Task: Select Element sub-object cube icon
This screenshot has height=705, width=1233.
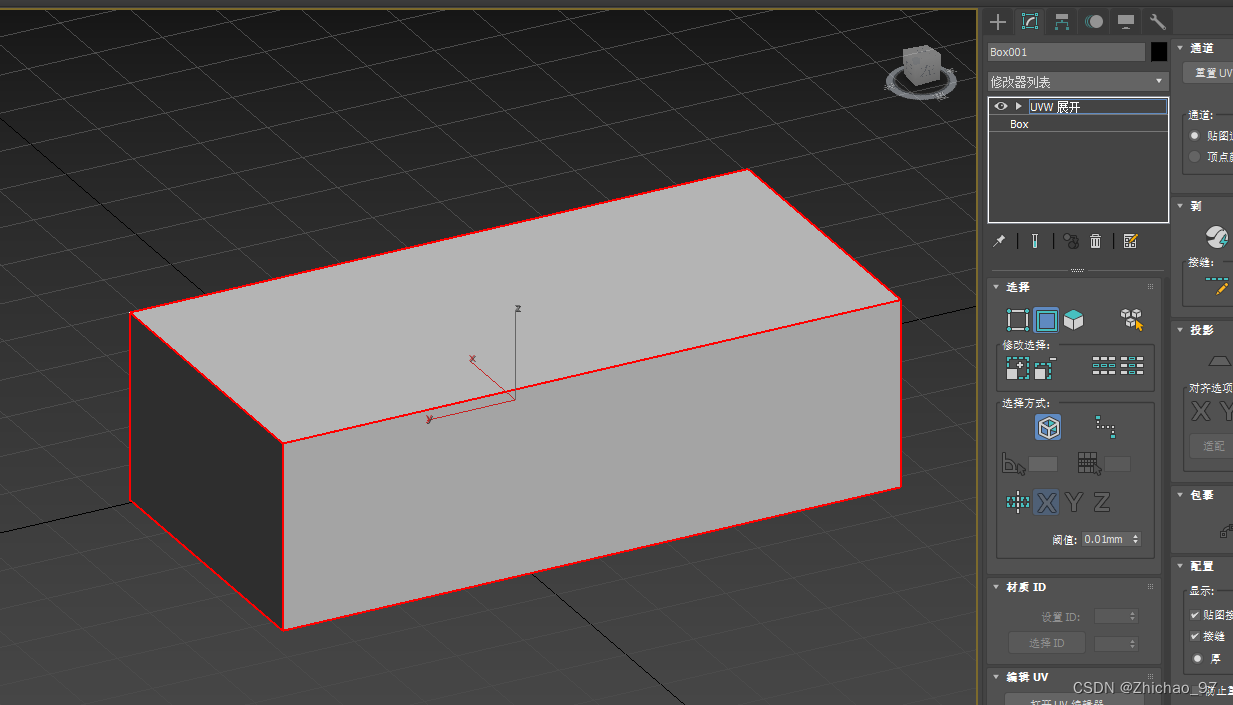Action: pyautogui.click(x=1074, y=320)
